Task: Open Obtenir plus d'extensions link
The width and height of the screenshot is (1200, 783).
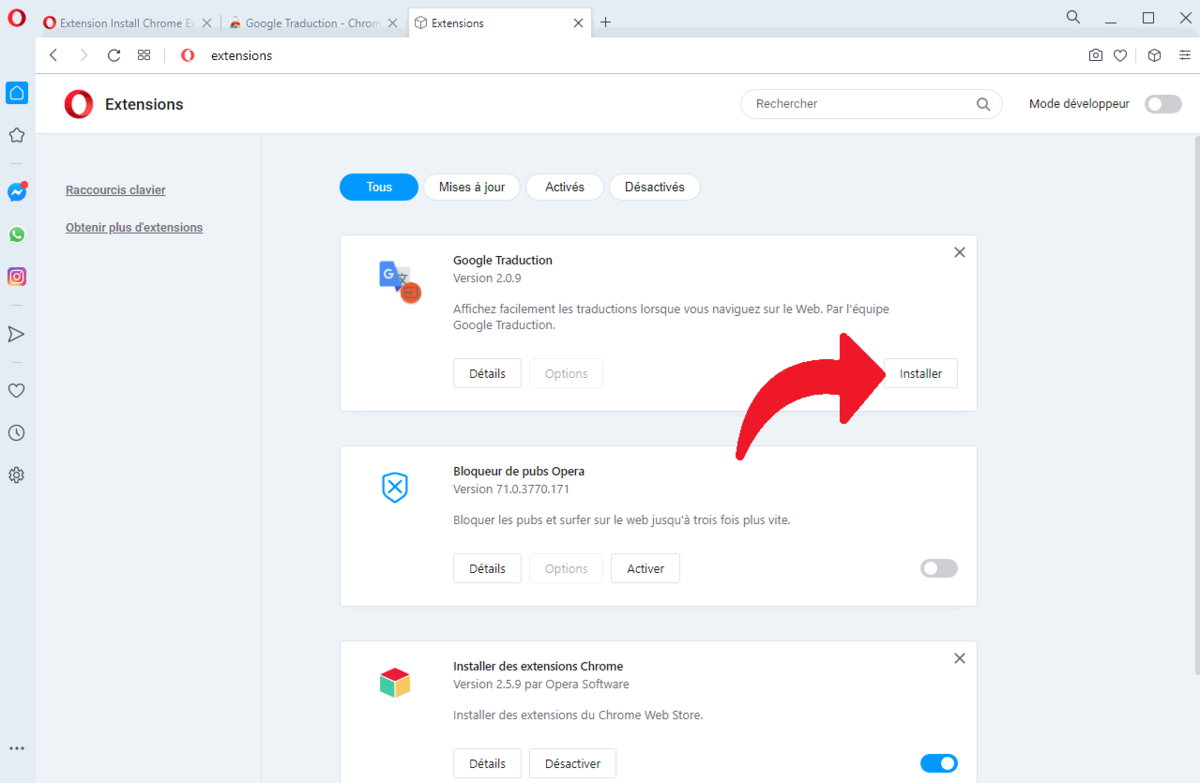Action: pos(134,228)
